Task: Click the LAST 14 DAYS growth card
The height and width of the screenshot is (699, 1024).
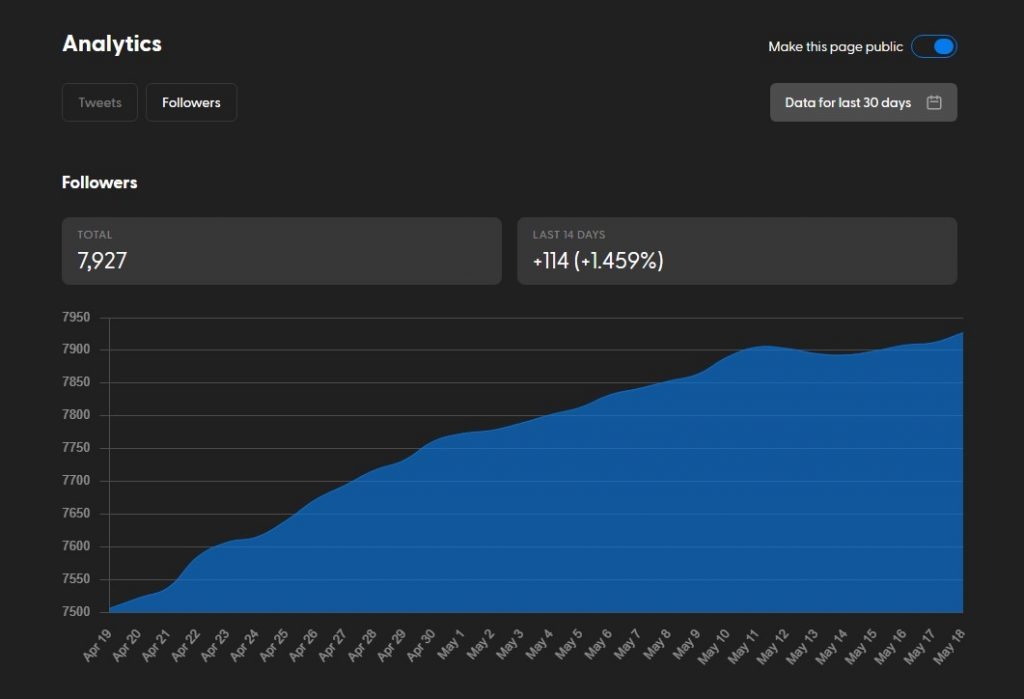Action: 736,251
